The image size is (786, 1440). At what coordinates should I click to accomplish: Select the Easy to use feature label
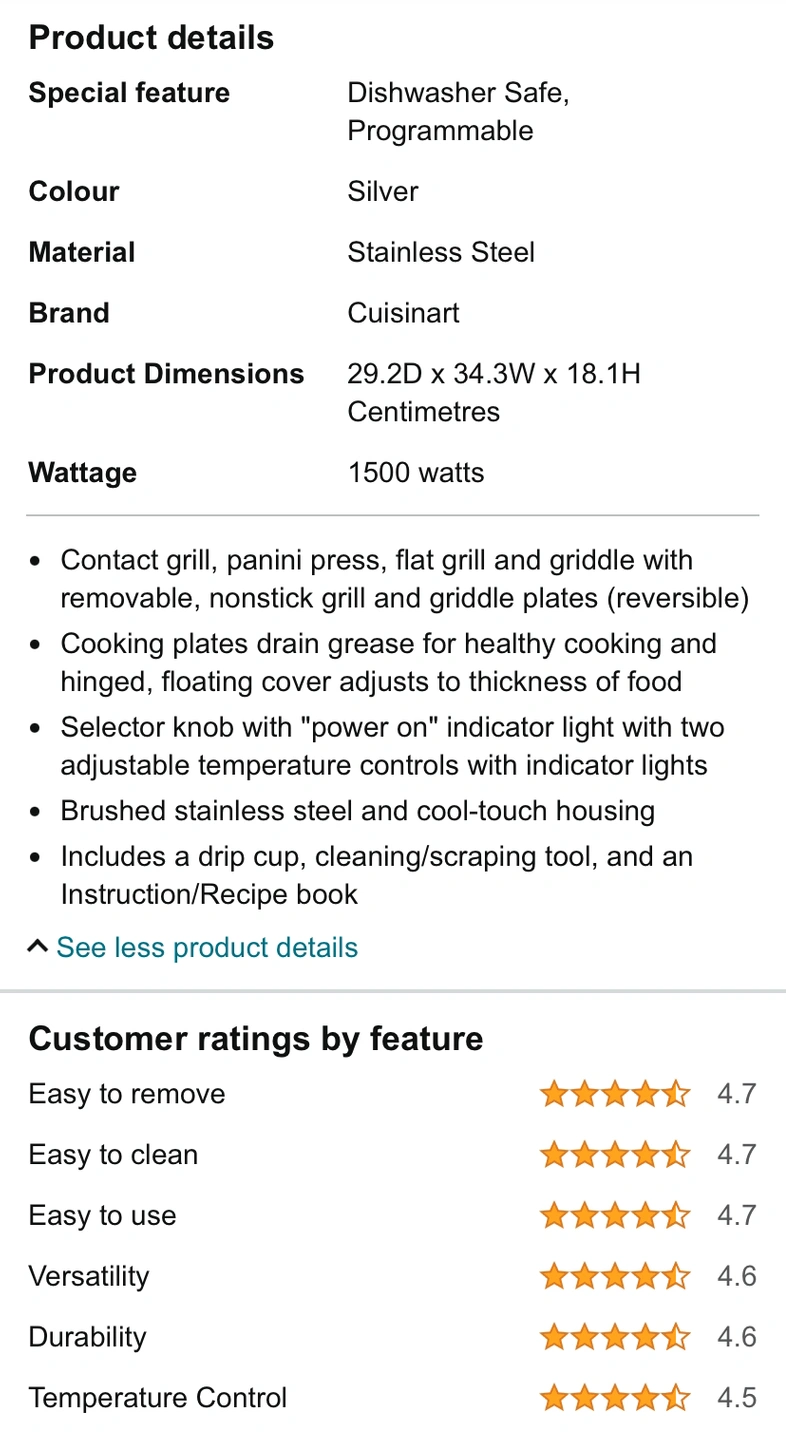click(x=102, y=1216)
